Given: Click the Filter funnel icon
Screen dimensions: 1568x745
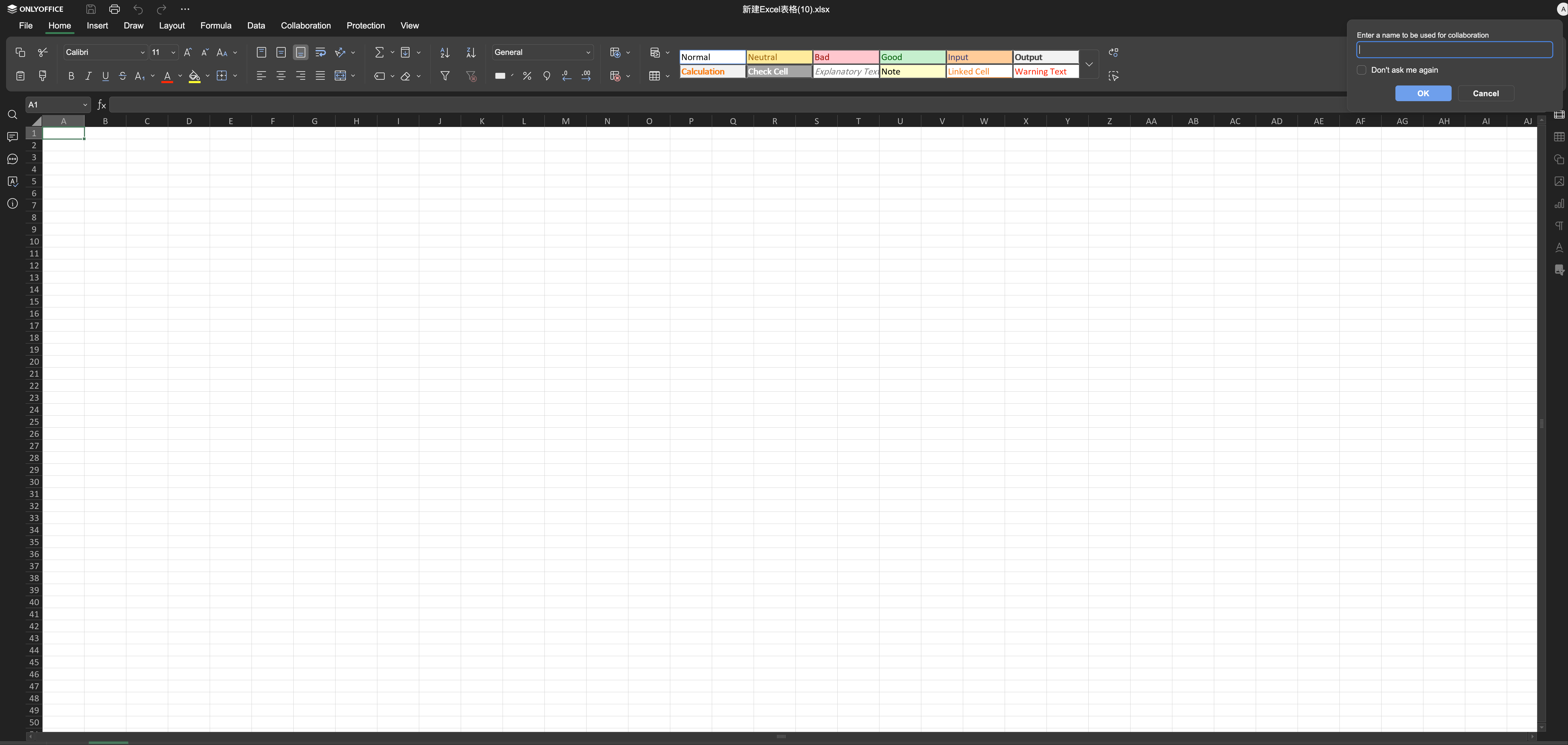Looking at the screenshot, I should (445, 76).
